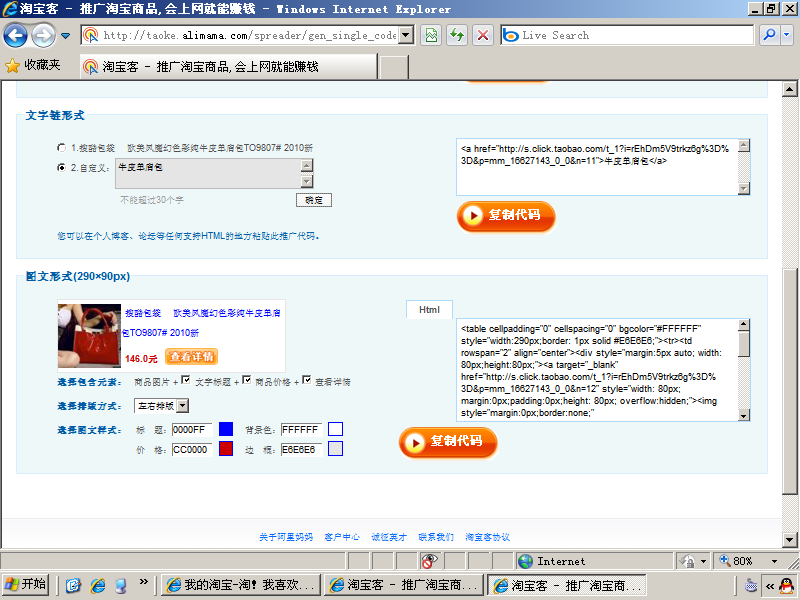Click the Outlook quick launch icon
800x600 pixels.
pyautogui.click(x=73, y=585)
